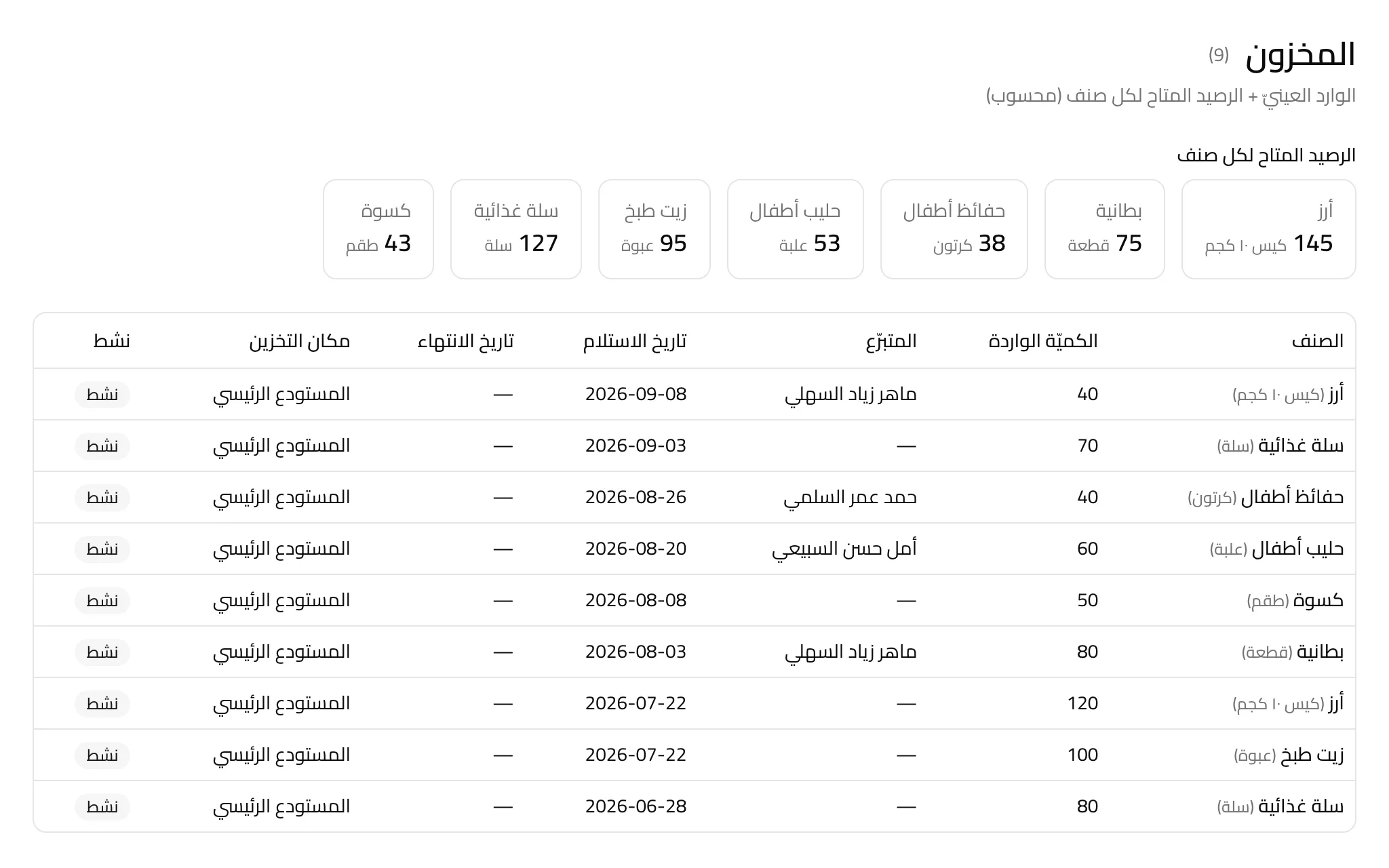Click المستودع الرئيسي in the 2026-06-28 row
The height and width of the screenshot is (868, 1389).
[281, 807]
